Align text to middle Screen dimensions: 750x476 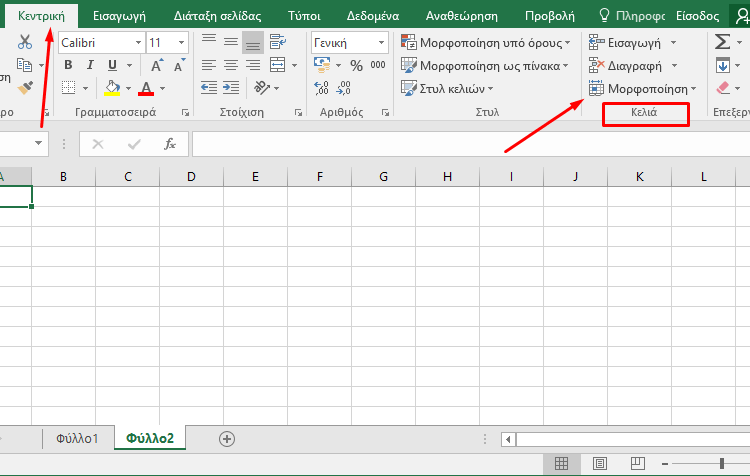[231, 42]
